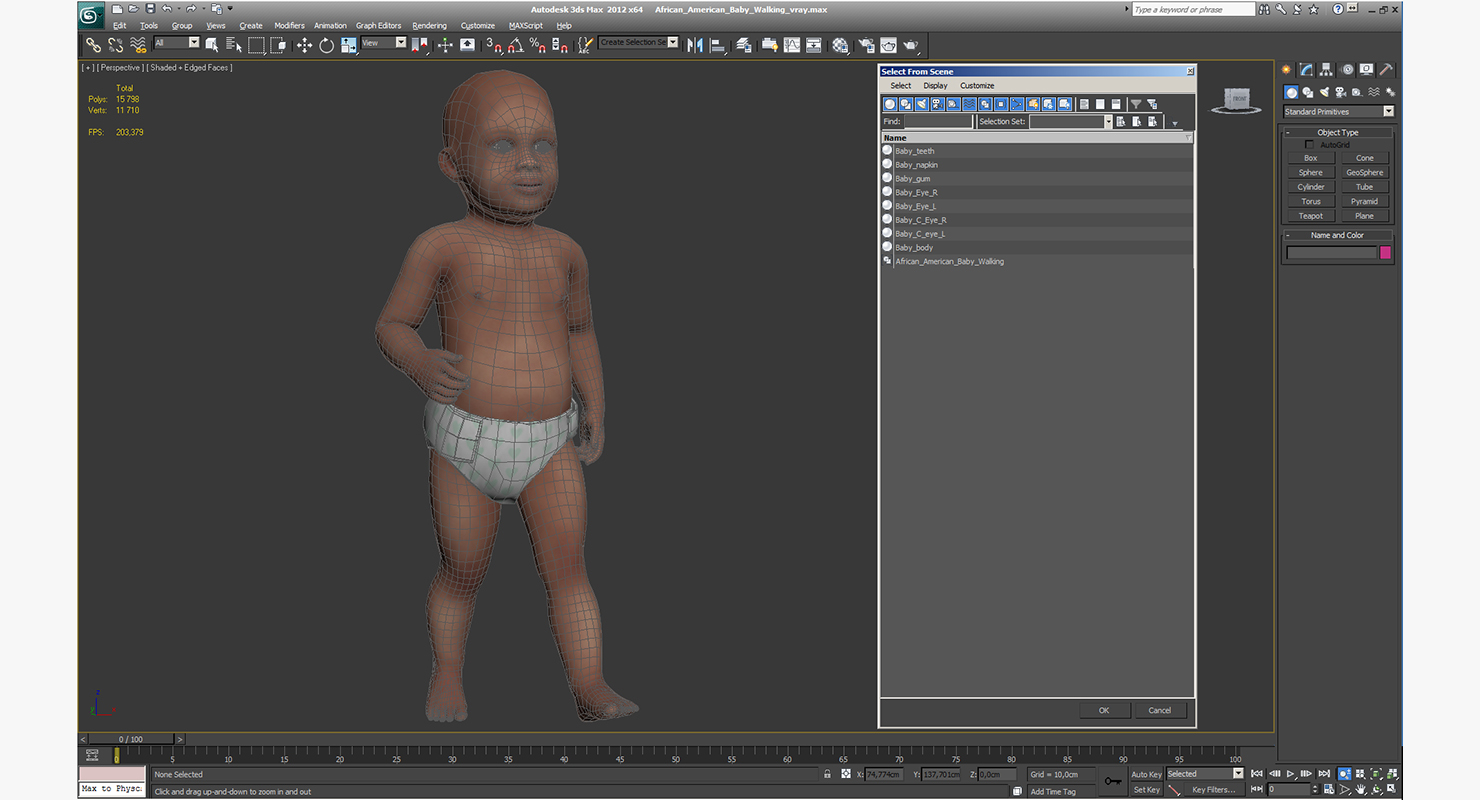This screenshot has width=1480, height=800.
Task: Click the magenta object color swatch
Action: [x=1386, y=253]
